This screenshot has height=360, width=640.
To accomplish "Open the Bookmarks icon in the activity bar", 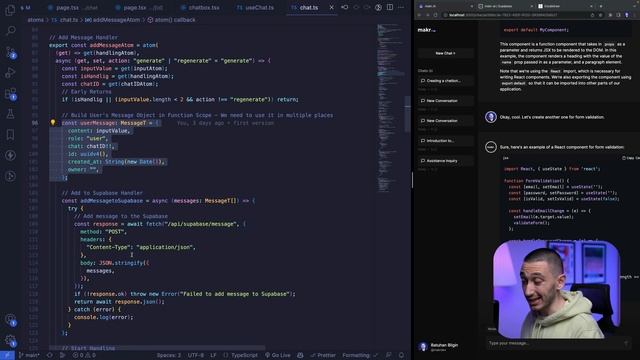I will click(x=10, y=135).
